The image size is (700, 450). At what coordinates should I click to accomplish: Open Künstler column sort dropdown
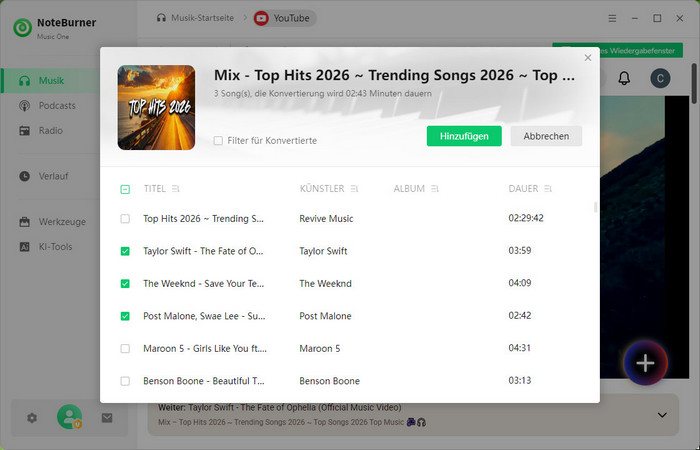pyautogui.click(x=354, y=188)
